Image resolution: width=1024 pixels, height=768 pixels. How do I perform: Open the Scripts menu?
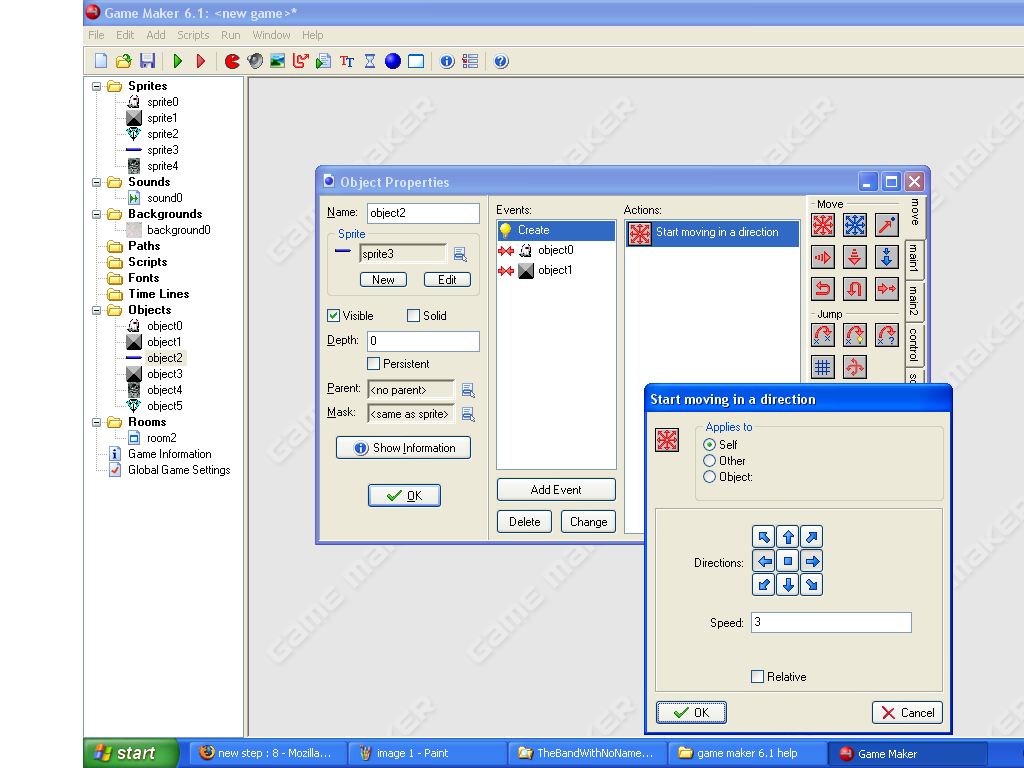tap(193, 35)
